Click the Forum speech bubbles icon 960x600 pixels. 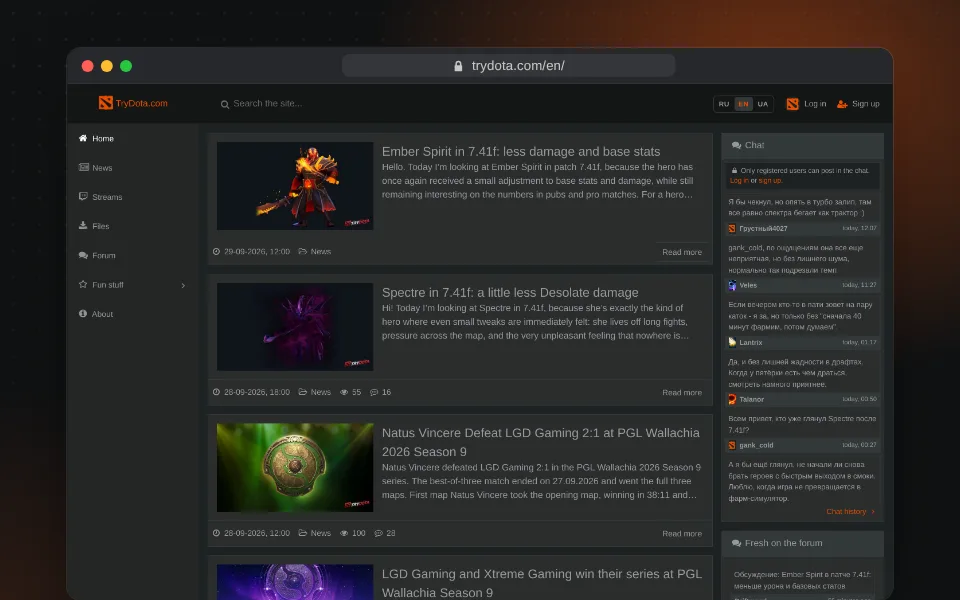click(83, 255)
